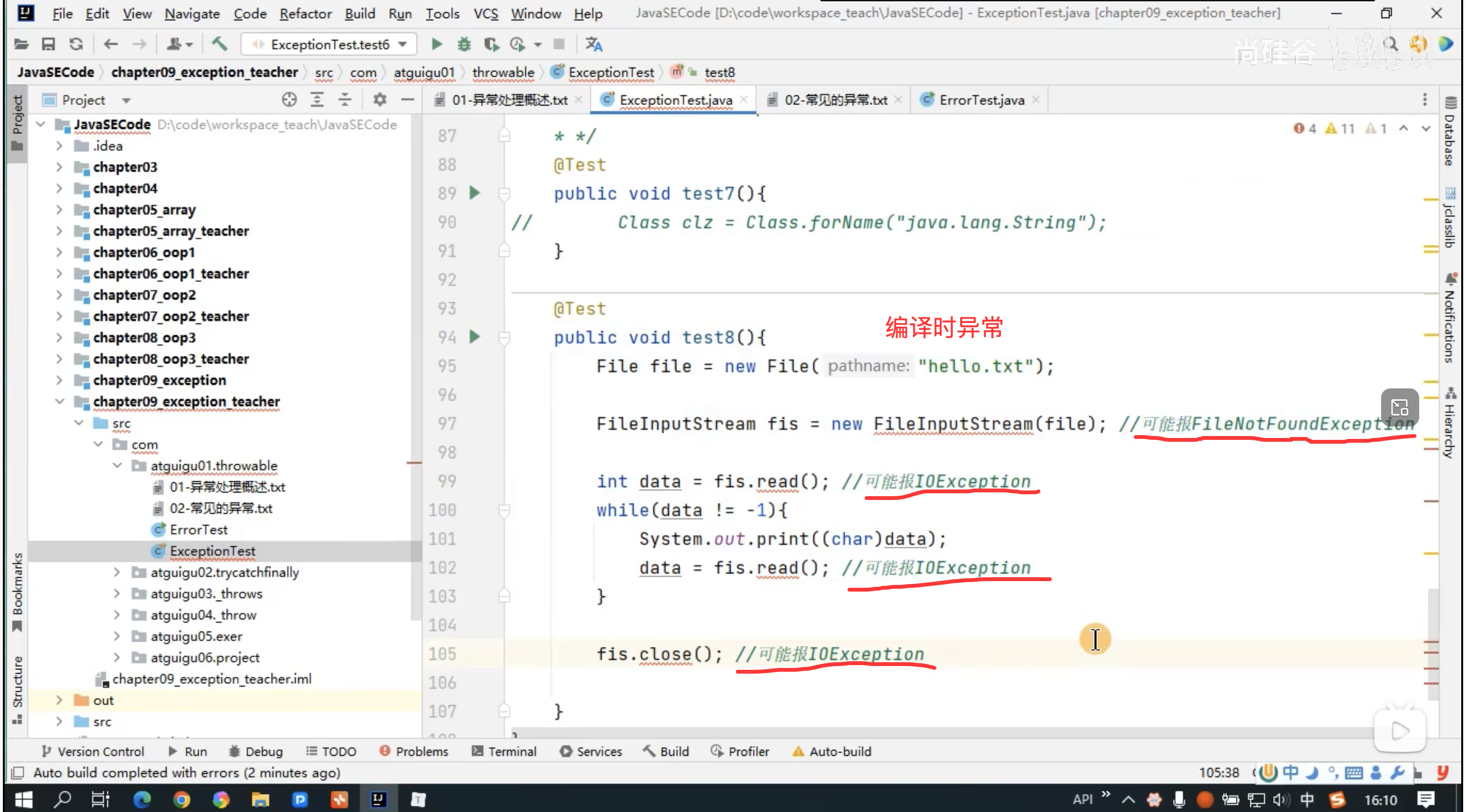1466x812 pixels.
Task: Switch to the ErrorTest.java tab
Action: (981, 100)
